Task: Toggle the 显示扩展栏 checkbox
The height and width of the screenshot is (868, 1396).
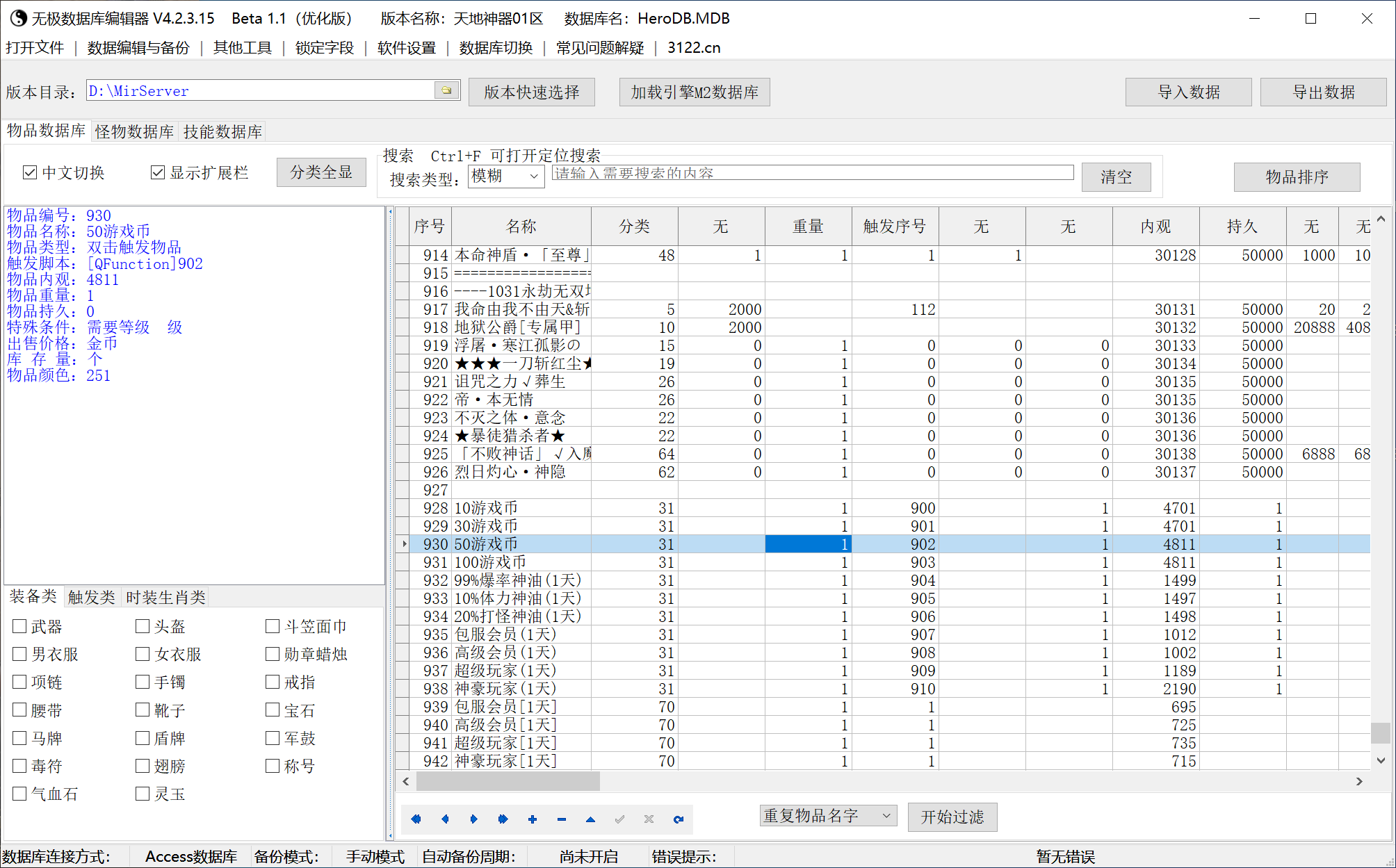Action: (x=158, y=172)
